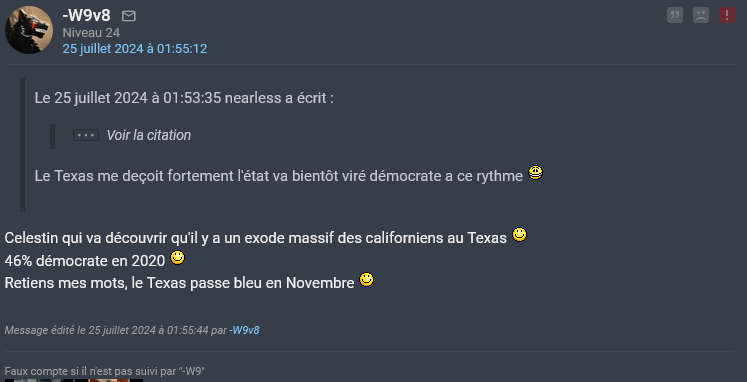Show hidden quote via "Voir la citation" text
747x382 pixels.
(149, 135)
